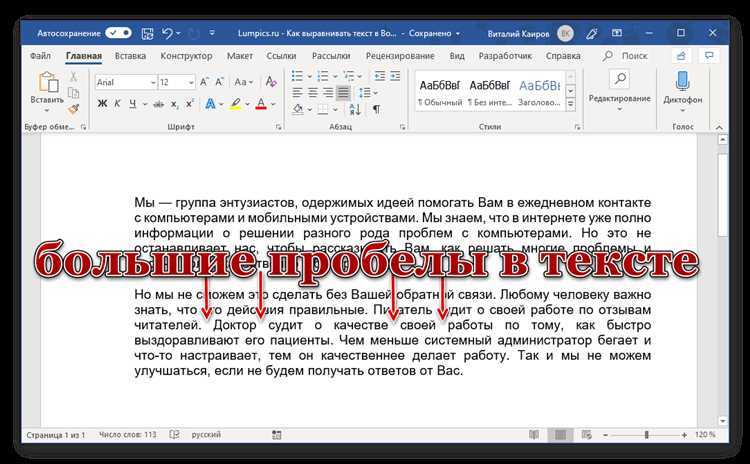The width and height of the screenshot is (750, 464).
Task: Click the Вставить paste button
Action: (47, 93)
